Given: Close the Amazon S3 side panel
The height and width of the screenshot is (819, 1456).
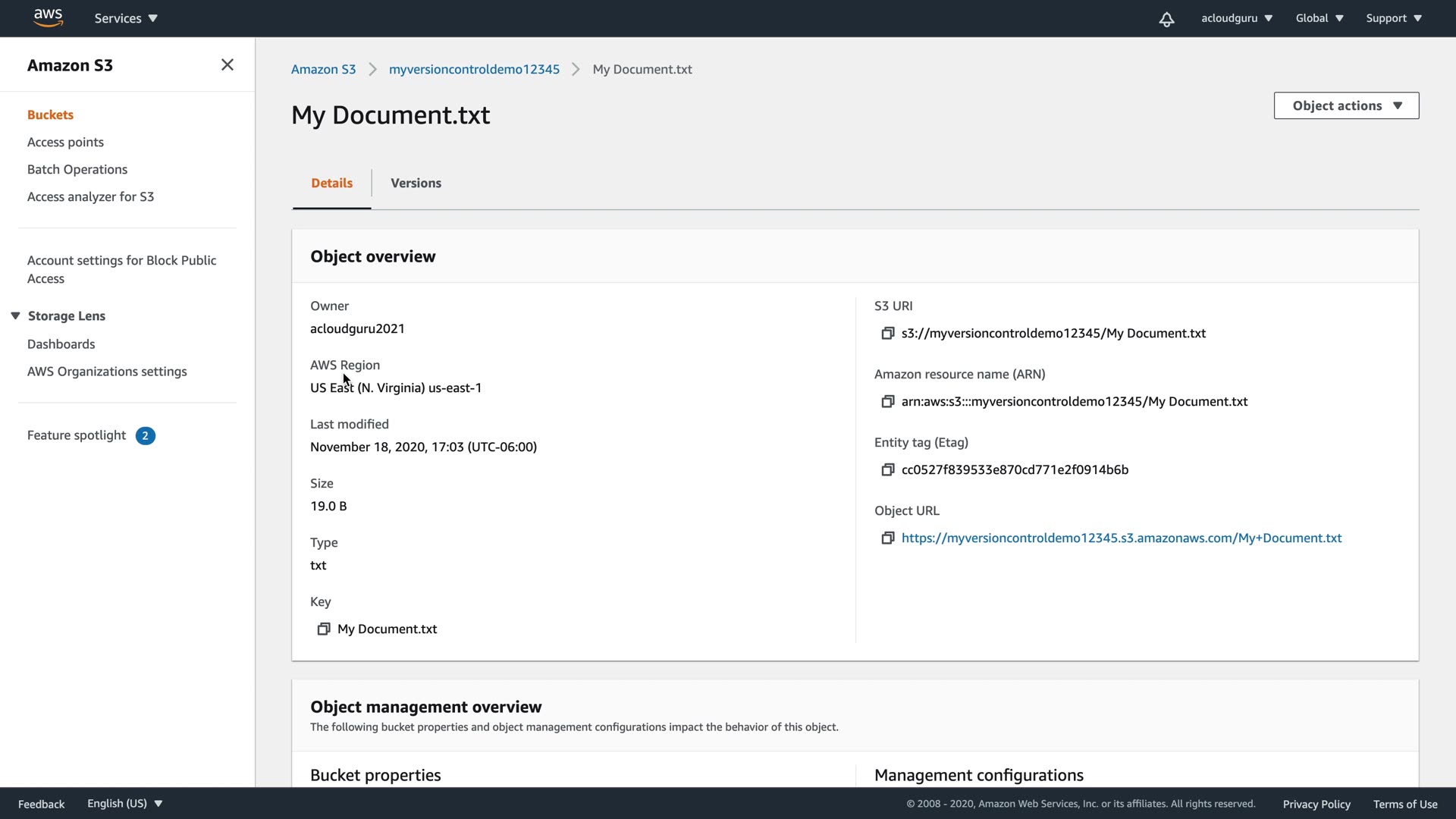Looking at the screenshot, I should click(x=227, y=65).
